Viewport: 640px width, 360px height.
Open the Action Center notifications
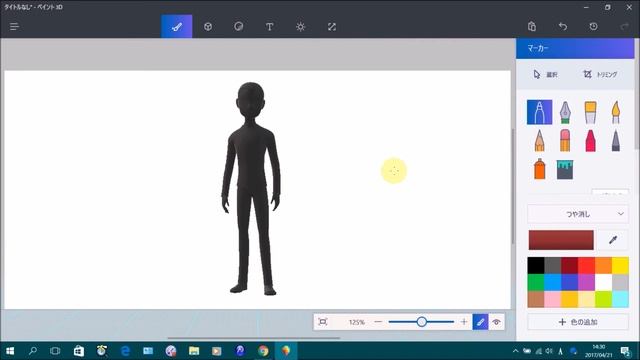pos(625,351)
